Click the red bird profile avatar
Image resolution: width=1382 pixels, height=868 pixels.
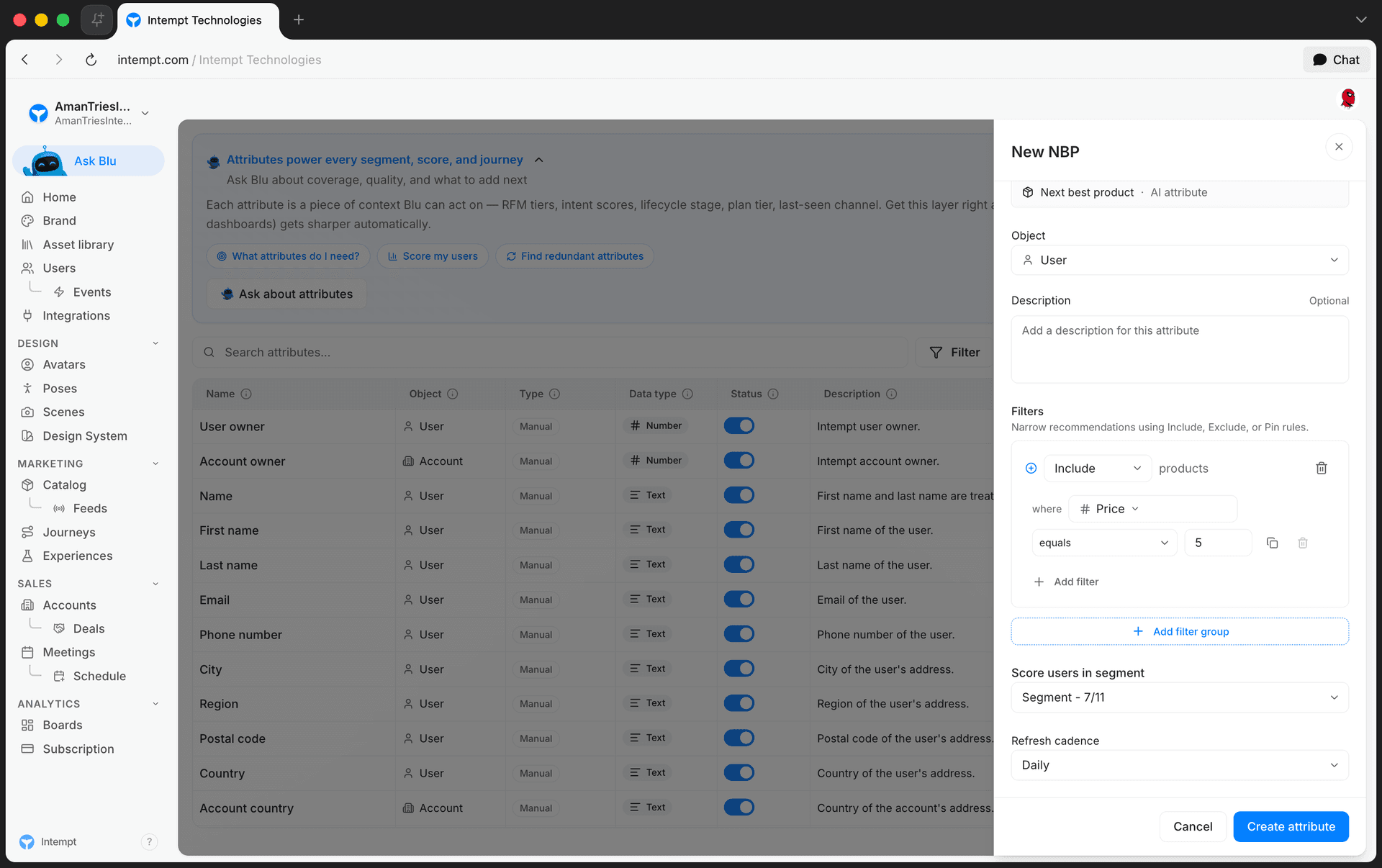click(1347, 98)
